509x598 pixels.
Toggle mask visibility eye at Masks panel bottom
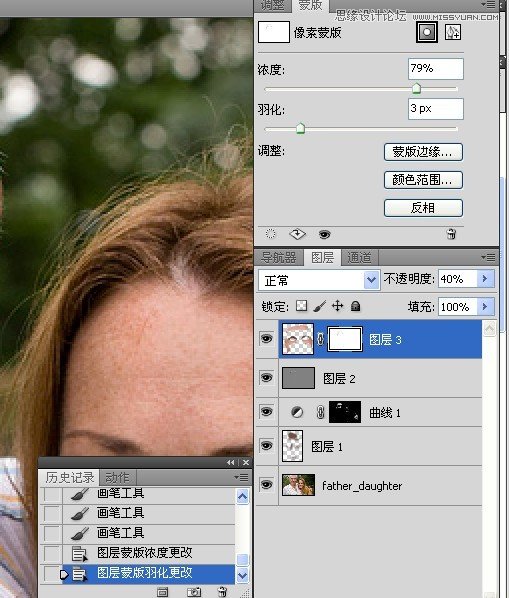324,234
